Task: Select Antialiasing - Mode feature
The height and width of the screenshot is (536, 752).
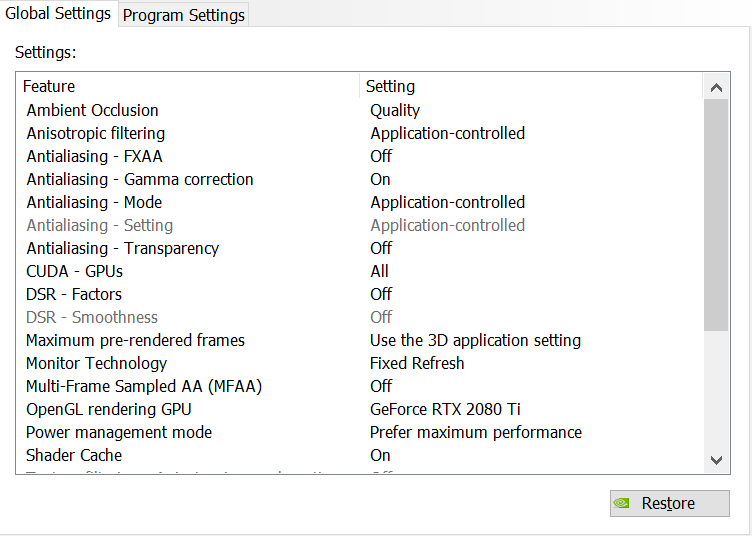Action: tap(94, 202)
